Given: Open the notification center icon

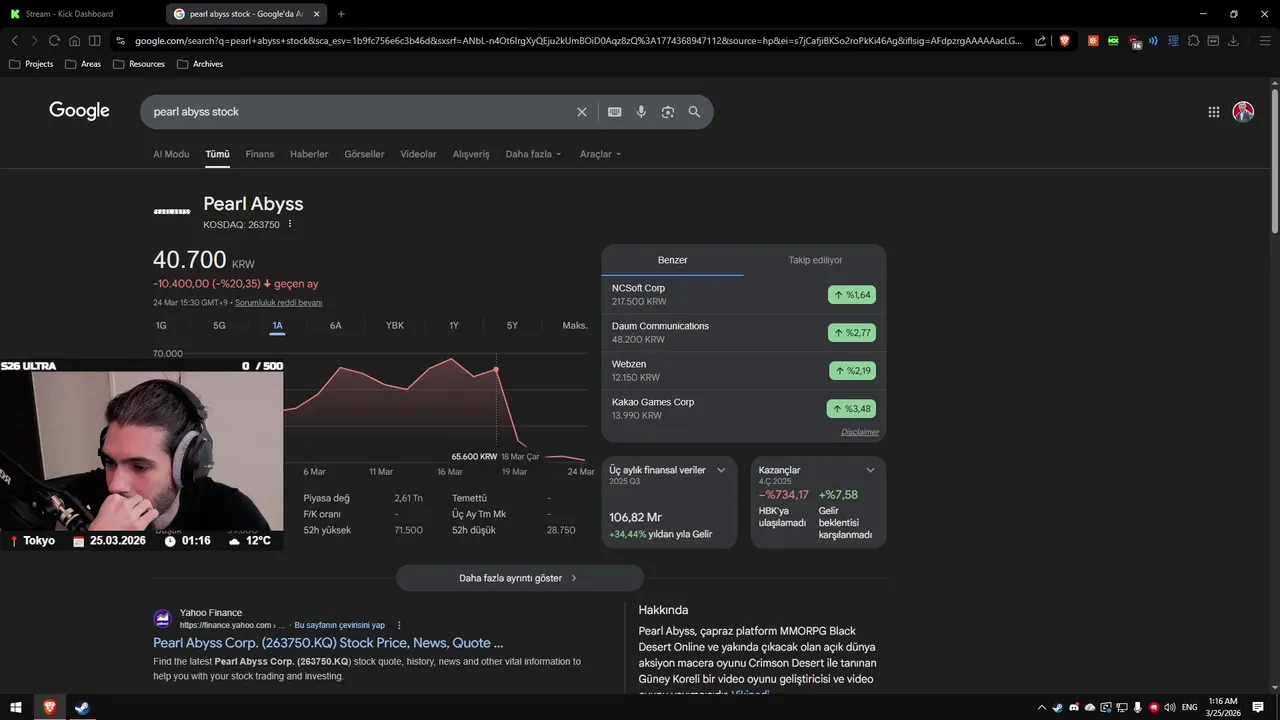Looking at the screenshot, I should pyautogui.click(x=1258, y=707).
